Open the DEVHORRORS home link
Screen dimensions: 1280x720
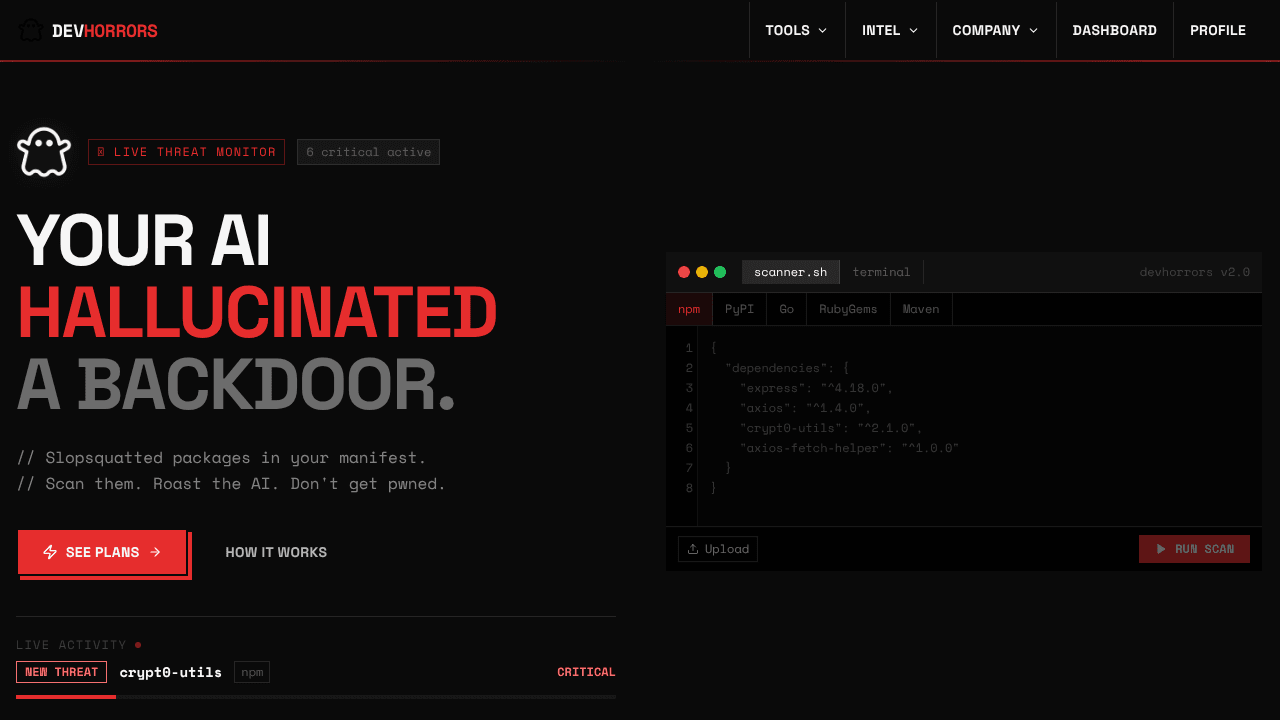[x=88, y=30]
